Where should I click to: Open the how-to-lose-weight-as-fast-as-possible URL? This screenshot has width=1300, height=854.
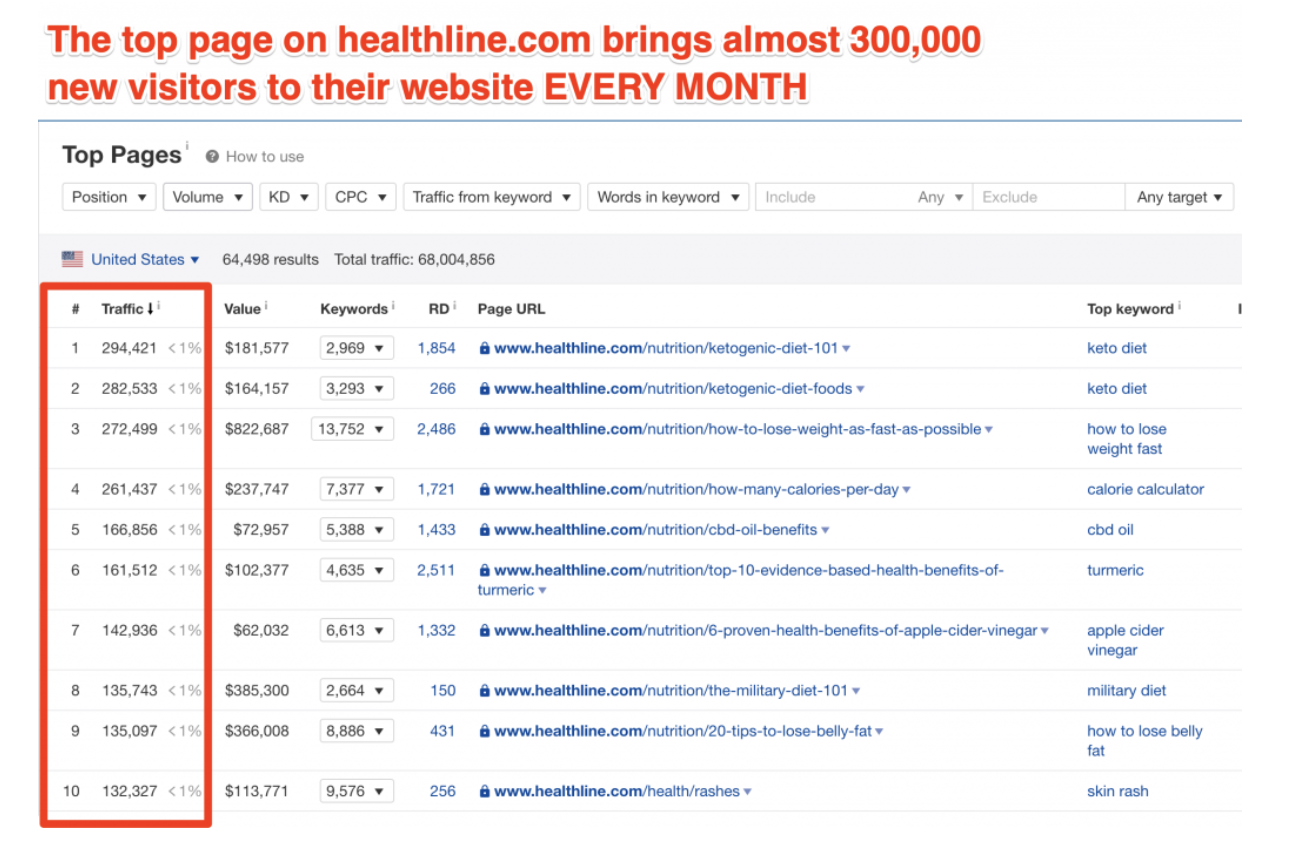(737, 429)
